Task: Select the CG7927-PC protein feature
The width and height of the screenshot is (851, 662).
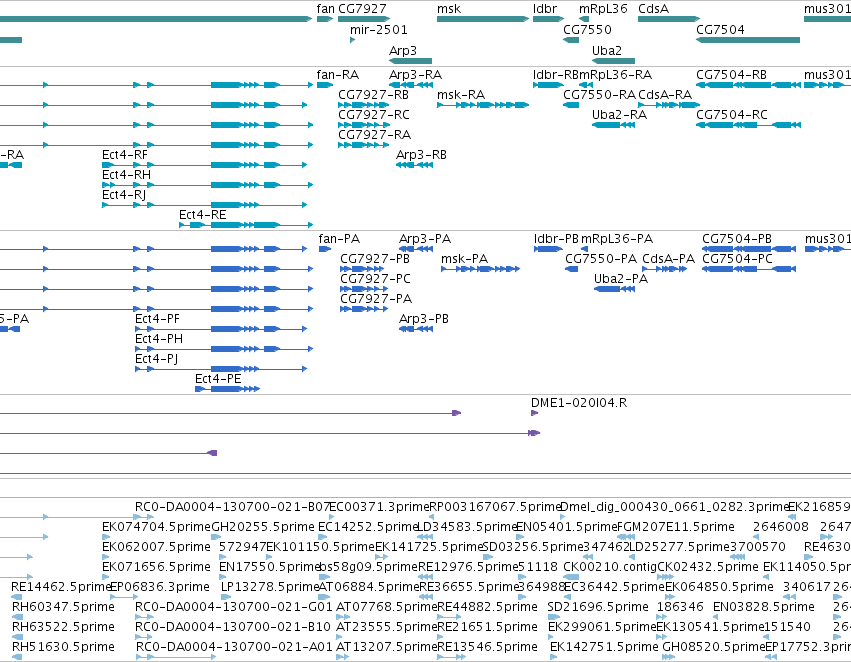Action: coord(364,289)
